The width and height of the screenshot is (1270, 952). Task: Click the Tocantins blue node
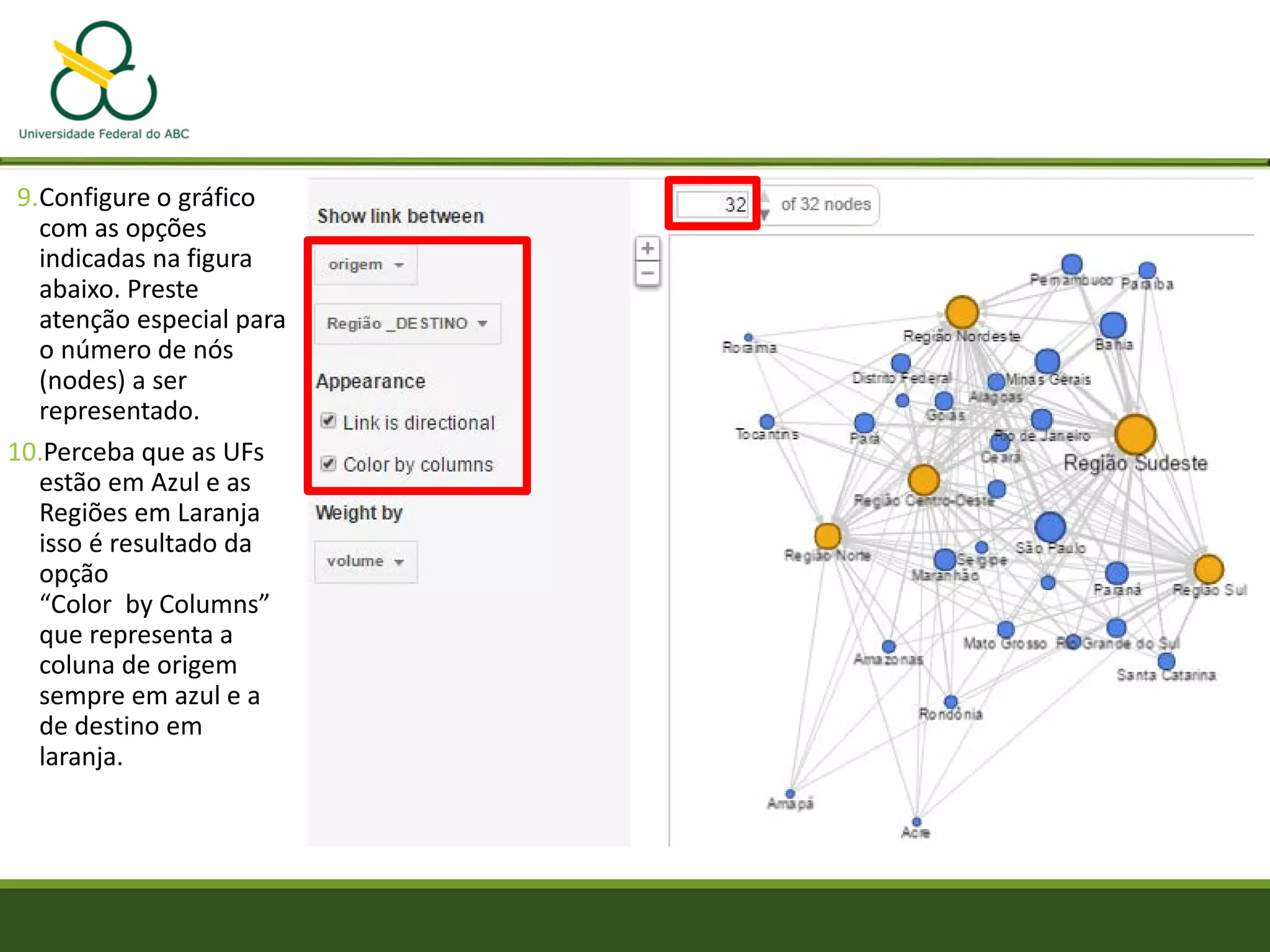[x=766, y=422]
